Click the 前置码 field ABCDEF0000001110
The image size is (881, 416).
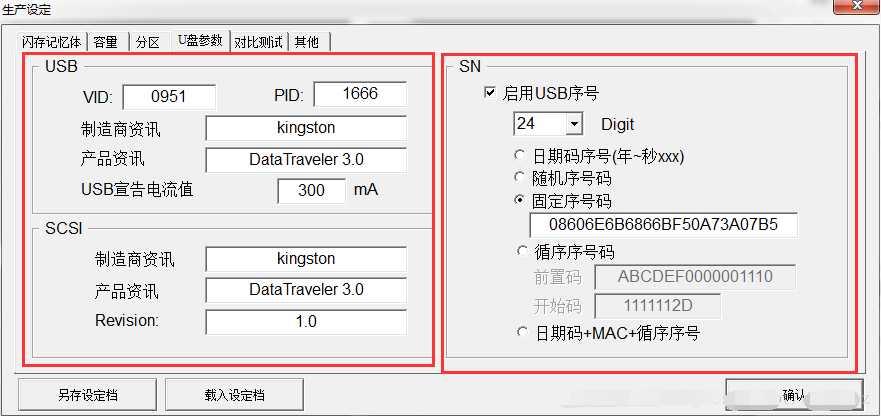(695, 277)
